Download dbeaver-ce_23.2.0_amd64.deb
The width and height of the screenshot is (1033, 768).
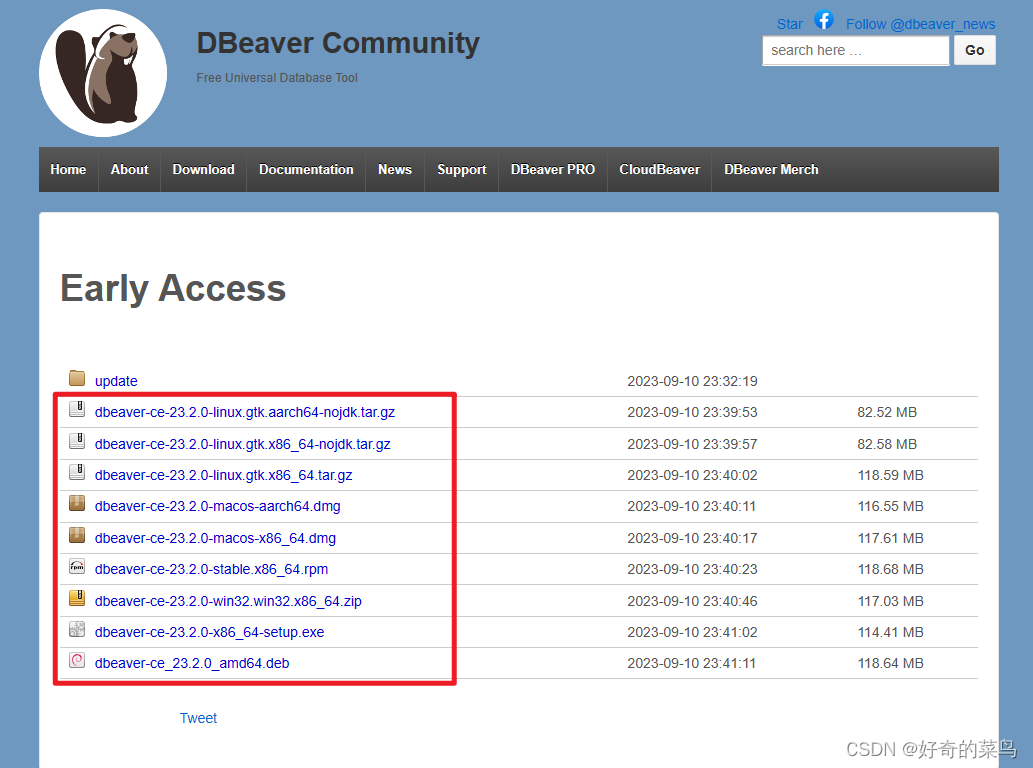click(192, 663)
